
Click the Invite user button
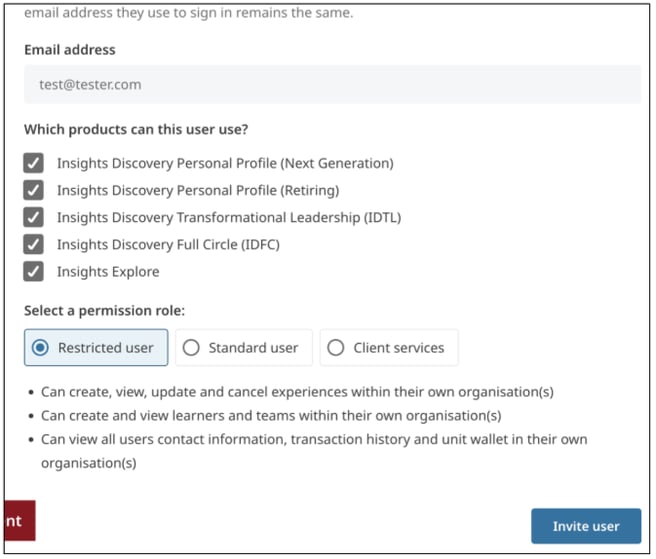(x=586, y=526)
